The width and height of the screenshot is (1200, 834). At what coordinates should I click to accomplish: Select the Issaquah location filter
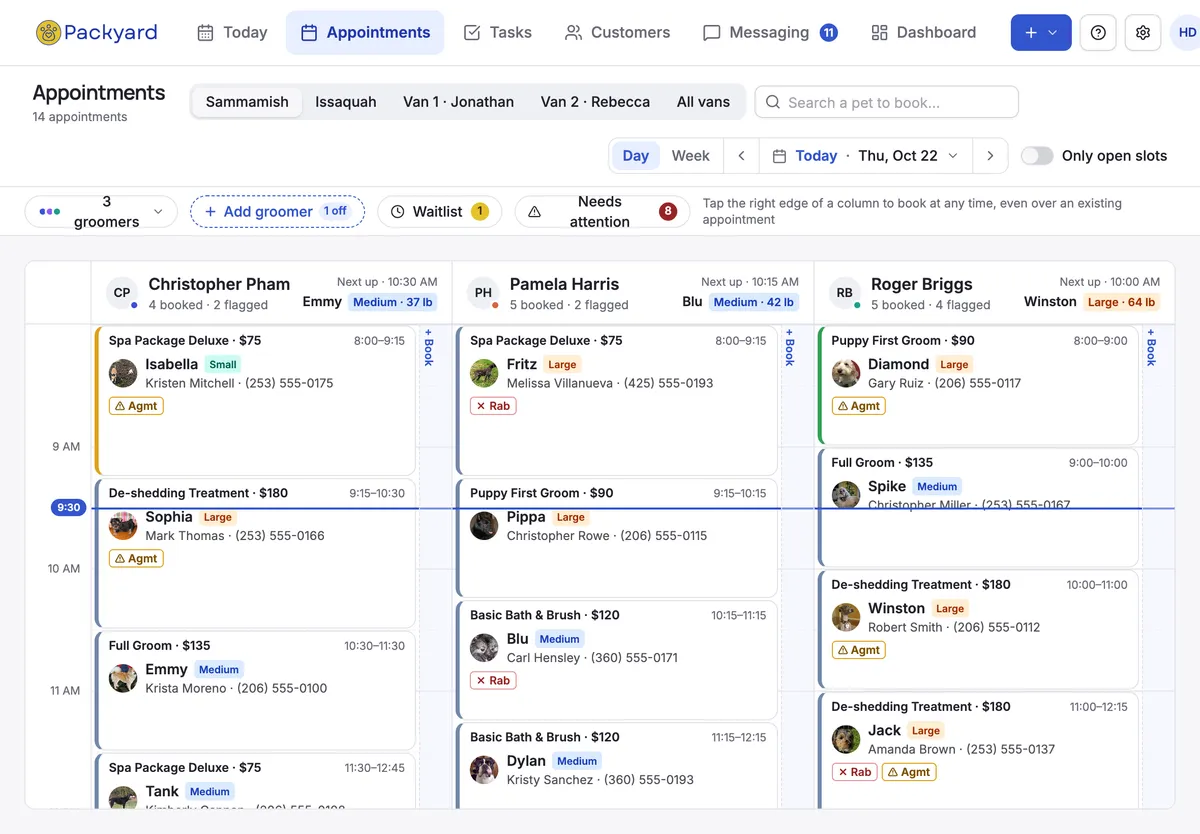click(x=346, y=102)
